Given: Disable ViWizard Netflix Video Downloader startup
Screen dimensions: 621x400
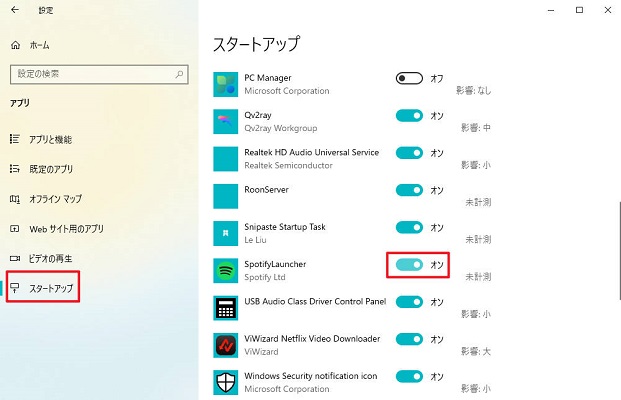Looking at the screenshot, I should click(x=409, y=339).
